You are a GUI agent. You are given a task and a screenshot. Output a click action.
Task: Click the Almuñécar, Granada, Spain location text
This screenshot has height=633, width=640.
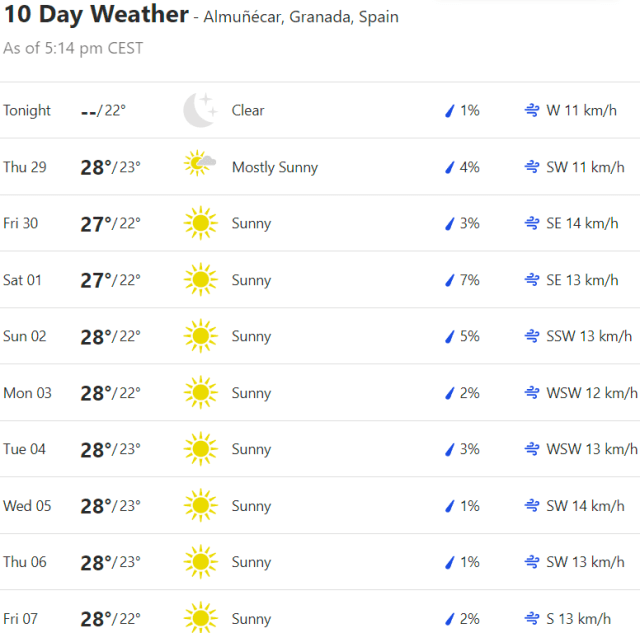click(x=301, y=17)
